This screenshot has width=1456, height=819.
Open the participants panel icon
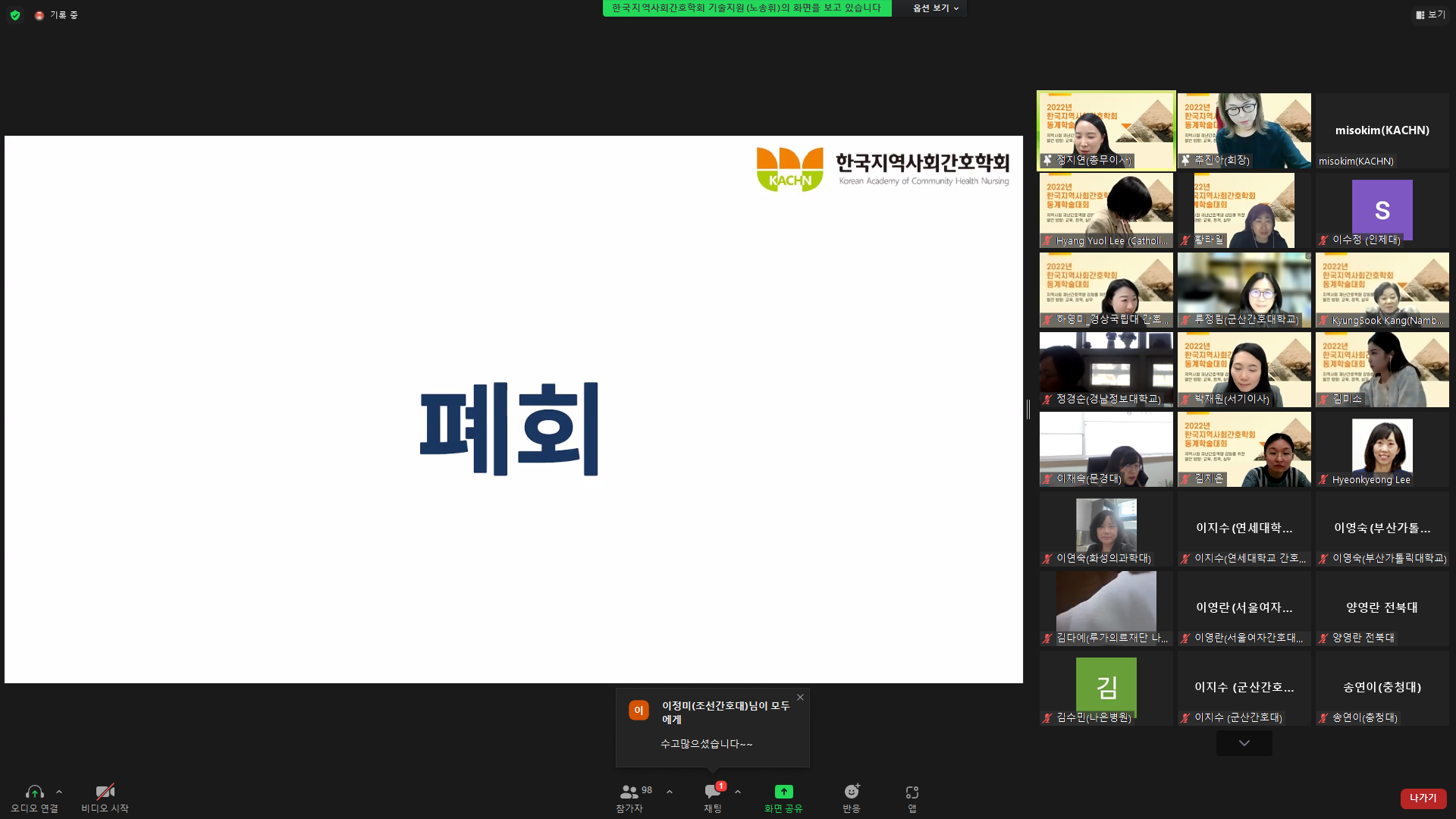[x=629, y=792]
